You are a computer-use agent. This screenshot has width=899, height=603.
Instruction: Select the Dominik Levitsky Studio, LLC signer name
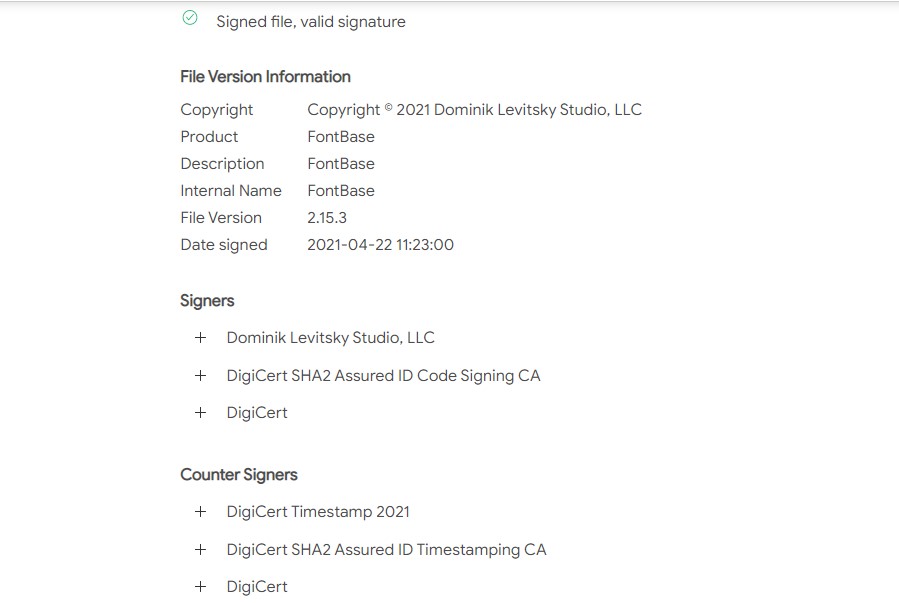point(330,338)
